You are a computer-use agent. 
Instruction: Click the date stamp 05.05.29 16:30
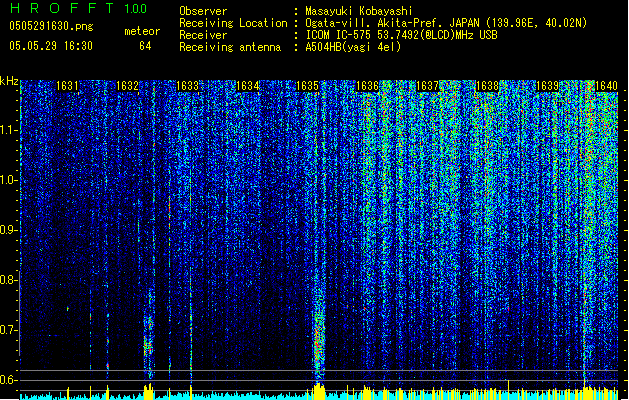pyautogui.click(x=51, y=46)
